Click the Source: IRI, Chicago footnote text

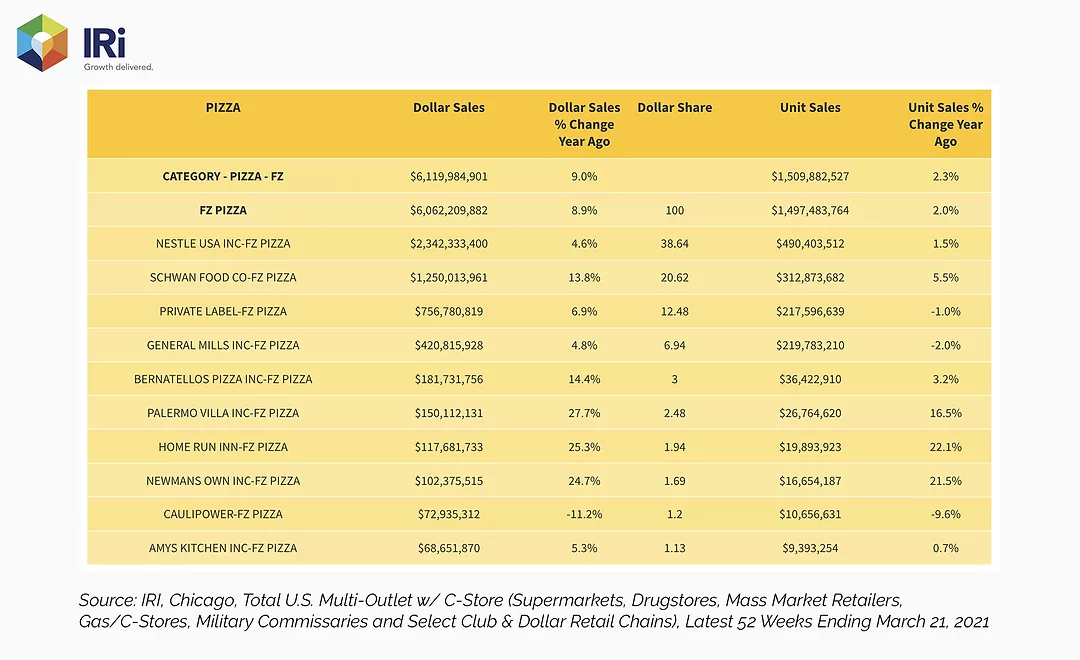534,611
